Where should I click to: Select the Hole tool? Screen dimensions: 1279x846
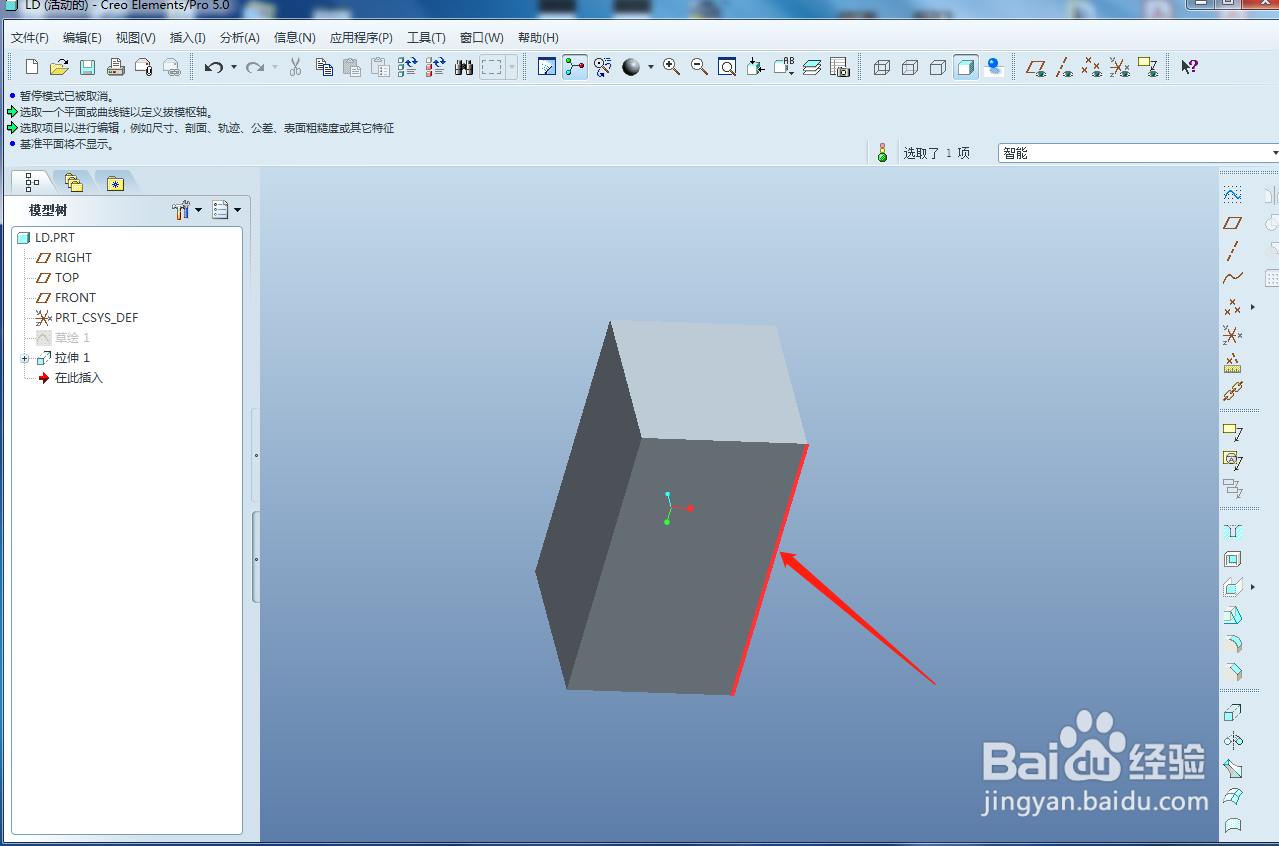pyautogui.click(x=1233, y=531)
